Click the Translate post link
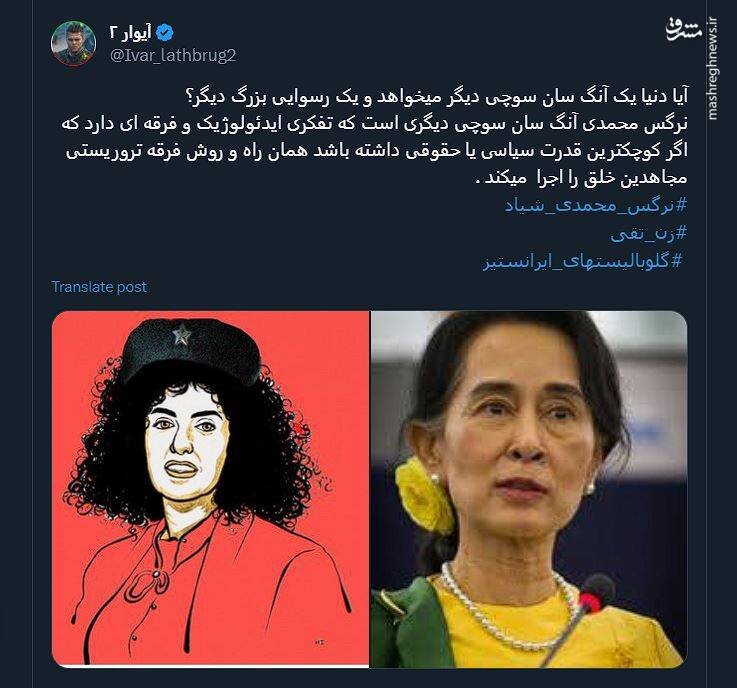This screenshot has height=688, width=737. click(x=99, y=287)
